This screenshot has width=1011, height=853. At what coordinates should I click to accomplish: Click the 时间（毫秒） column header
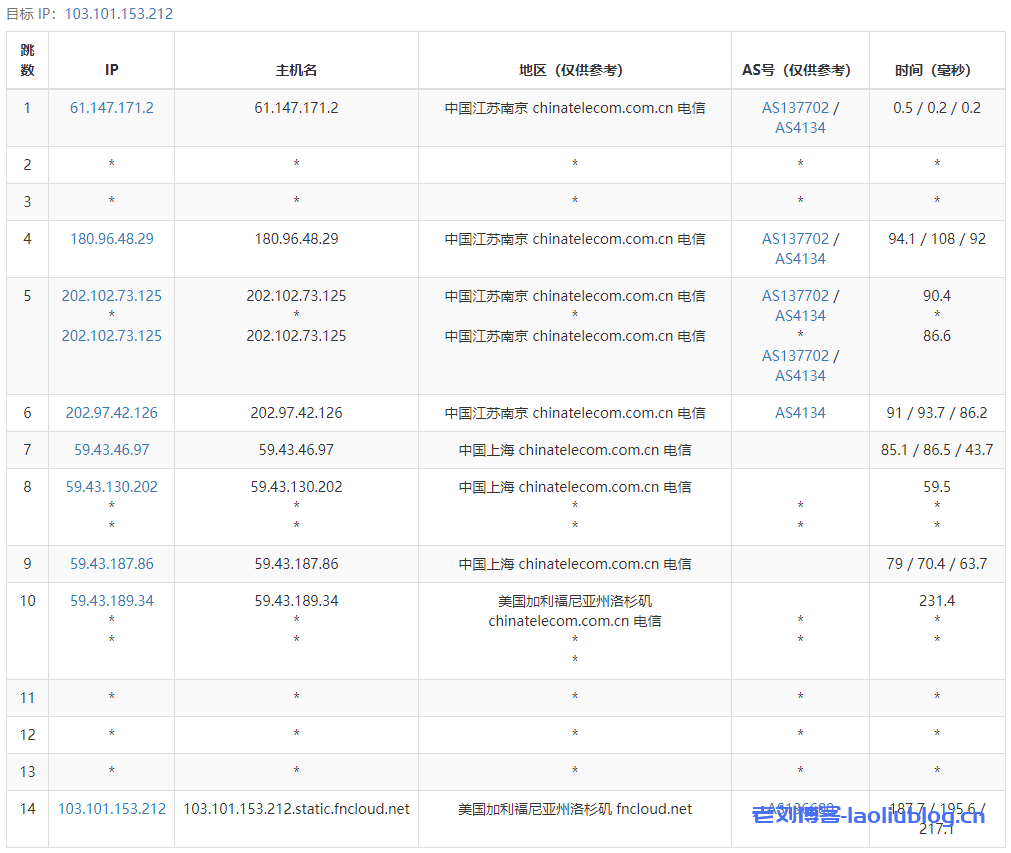pos(936,70)
